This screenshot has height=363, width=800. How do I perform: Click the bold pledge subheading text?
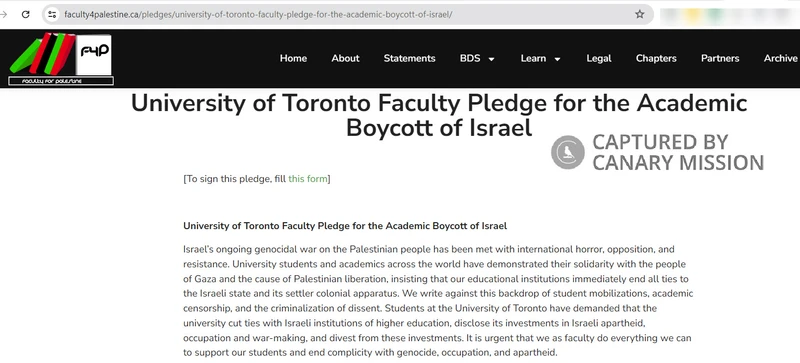coord(345,226)
